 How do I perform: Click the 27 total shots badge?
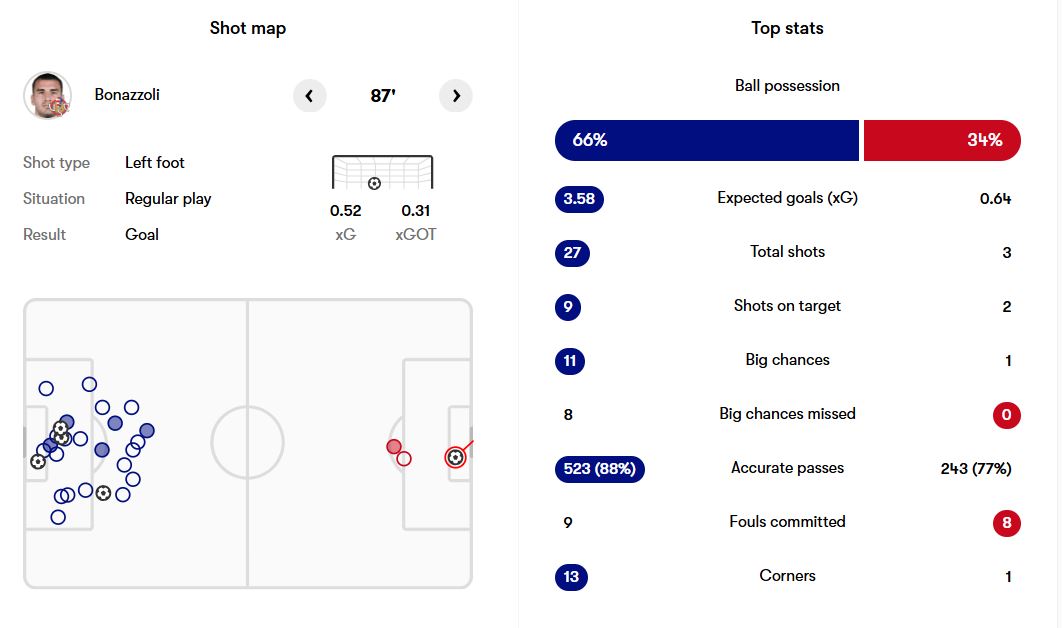572,253
